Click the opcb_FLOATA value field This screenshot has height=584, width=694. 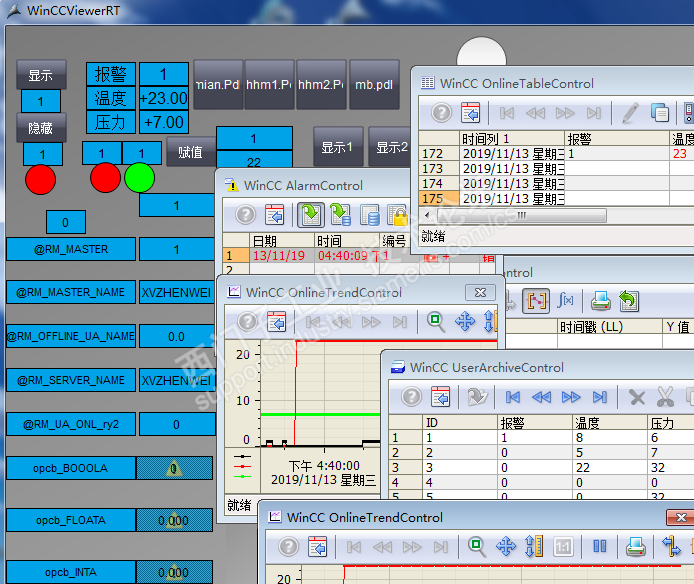[174, 520]
